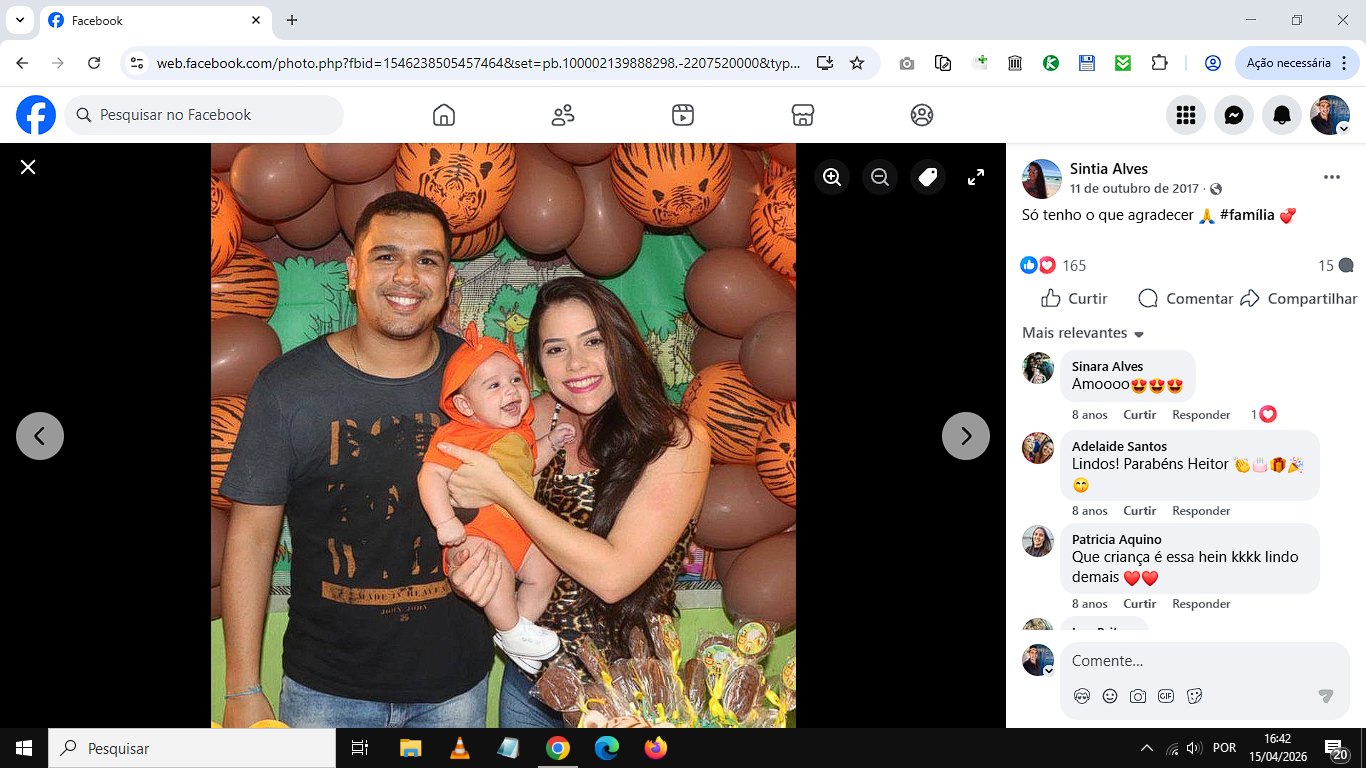Open the Messenger icon

click(x=1234, y=115)
